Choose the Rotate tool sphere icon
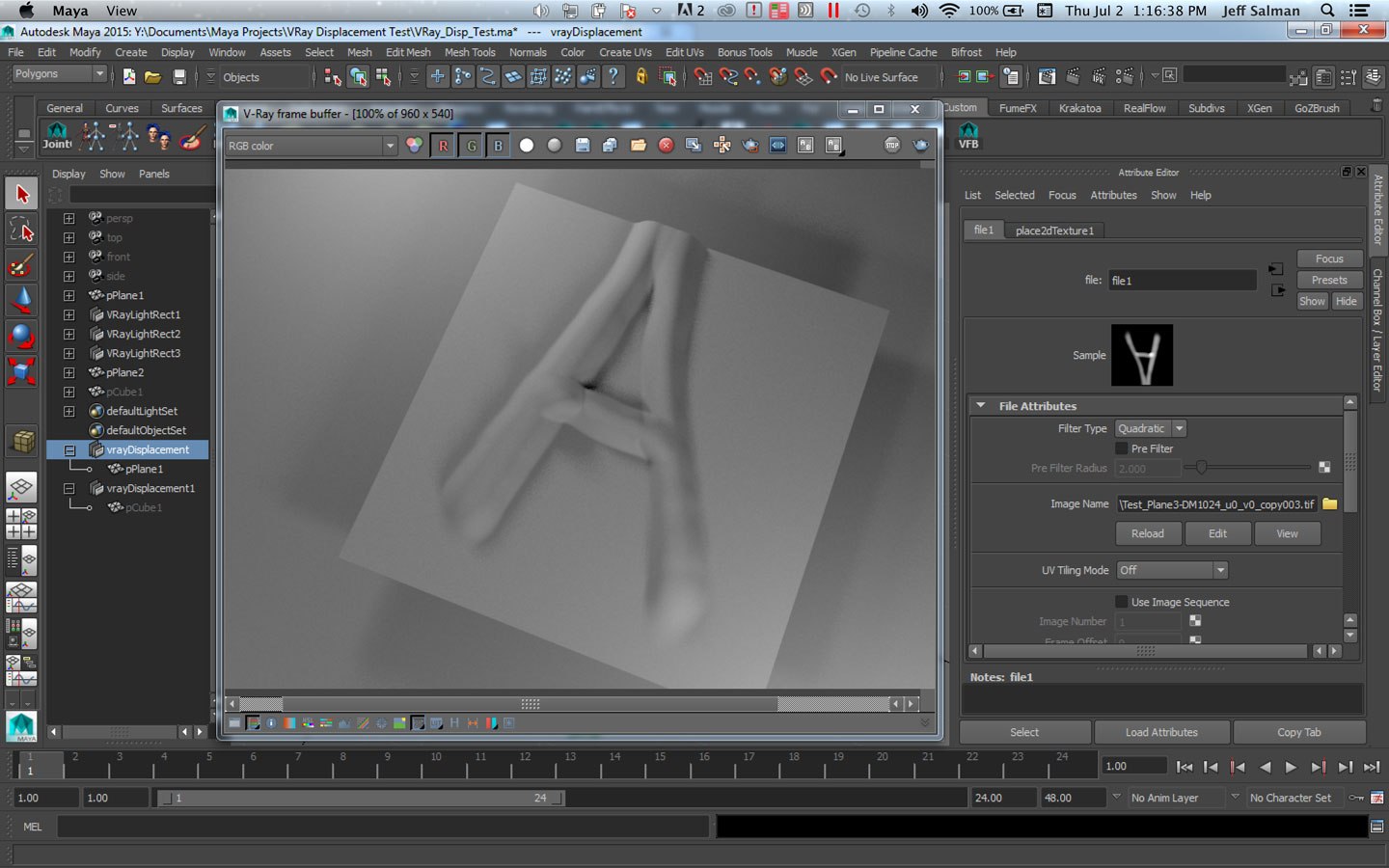1389x868 pixels. pos(21,336)
